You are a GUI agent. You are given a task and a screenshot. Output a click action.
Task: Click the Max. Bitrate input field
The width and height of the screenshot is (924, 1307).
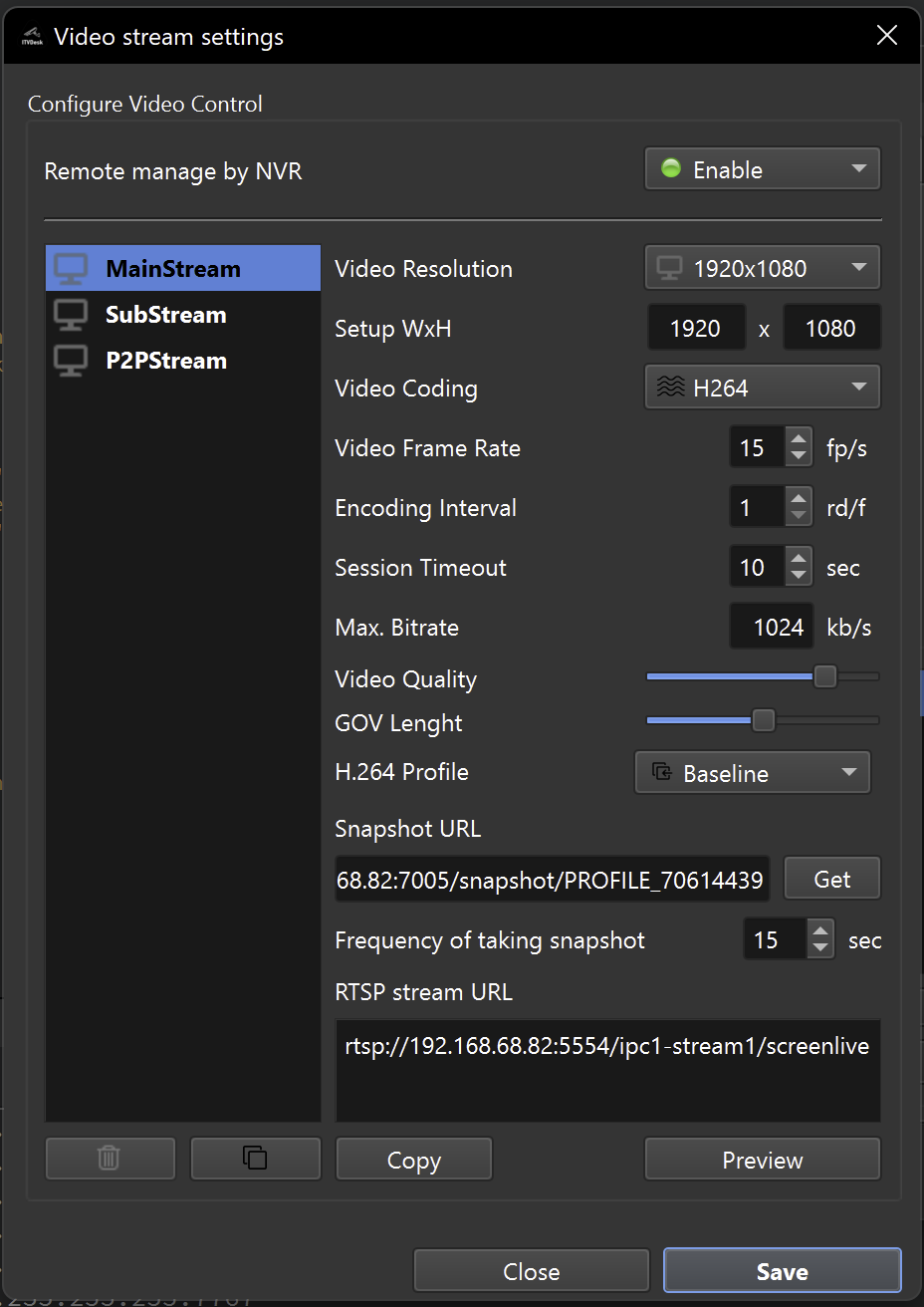point(772,628)
